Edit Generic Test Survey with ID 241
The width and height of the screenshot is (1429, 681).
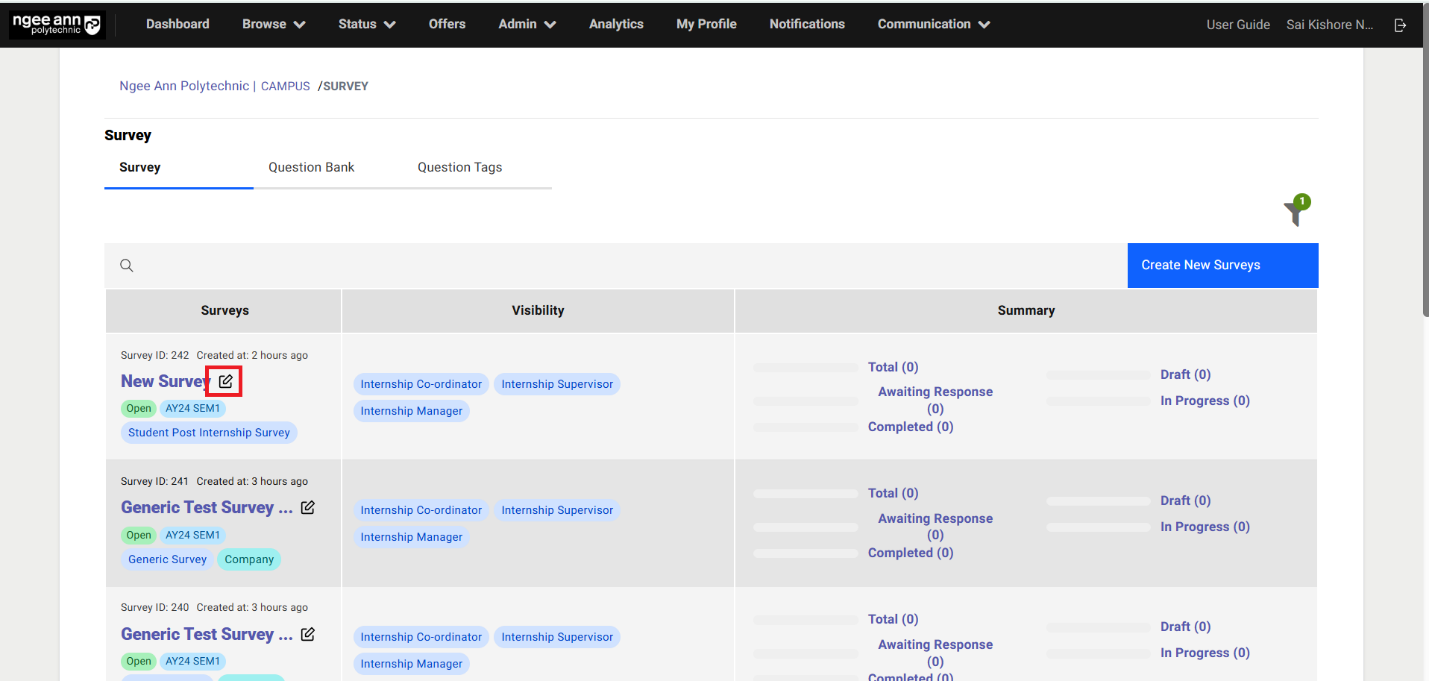(x=307, y=507)
